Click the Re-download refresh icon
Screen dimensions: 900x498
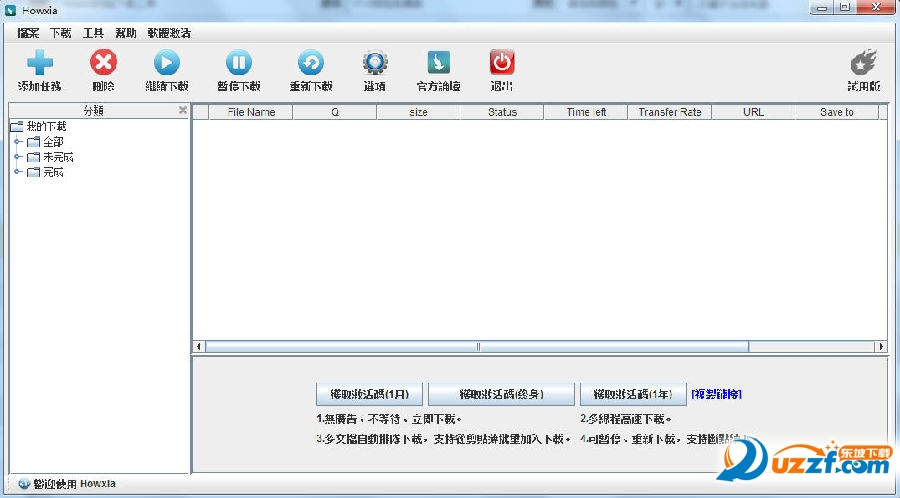(311, 63)
